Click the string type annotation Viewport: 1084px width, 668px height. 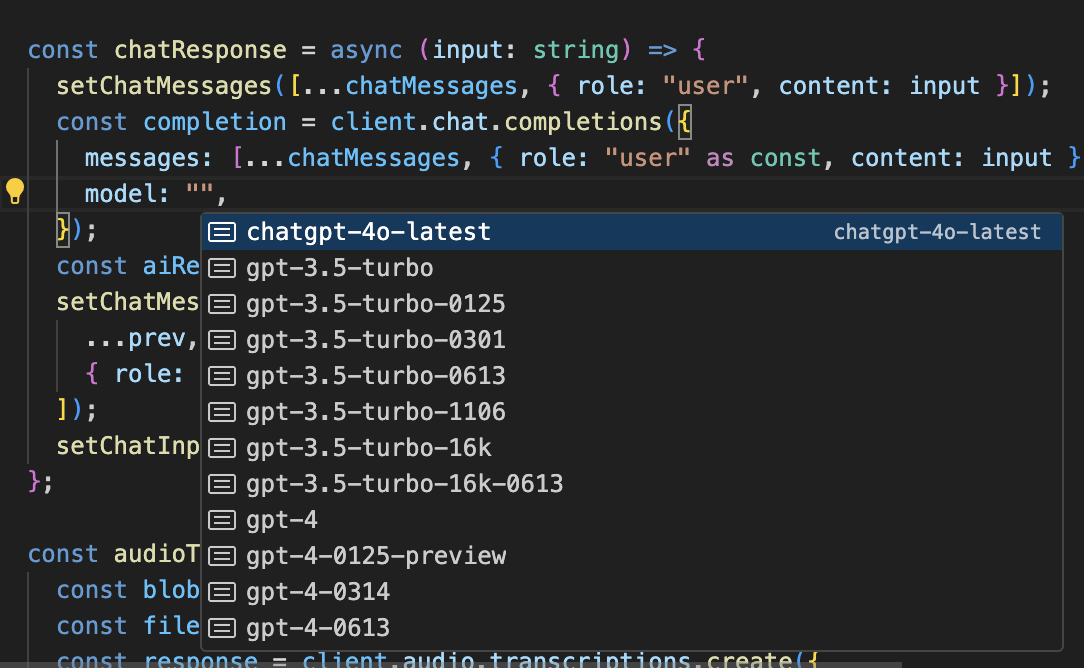pyautogui.click(x=576, y=50)
